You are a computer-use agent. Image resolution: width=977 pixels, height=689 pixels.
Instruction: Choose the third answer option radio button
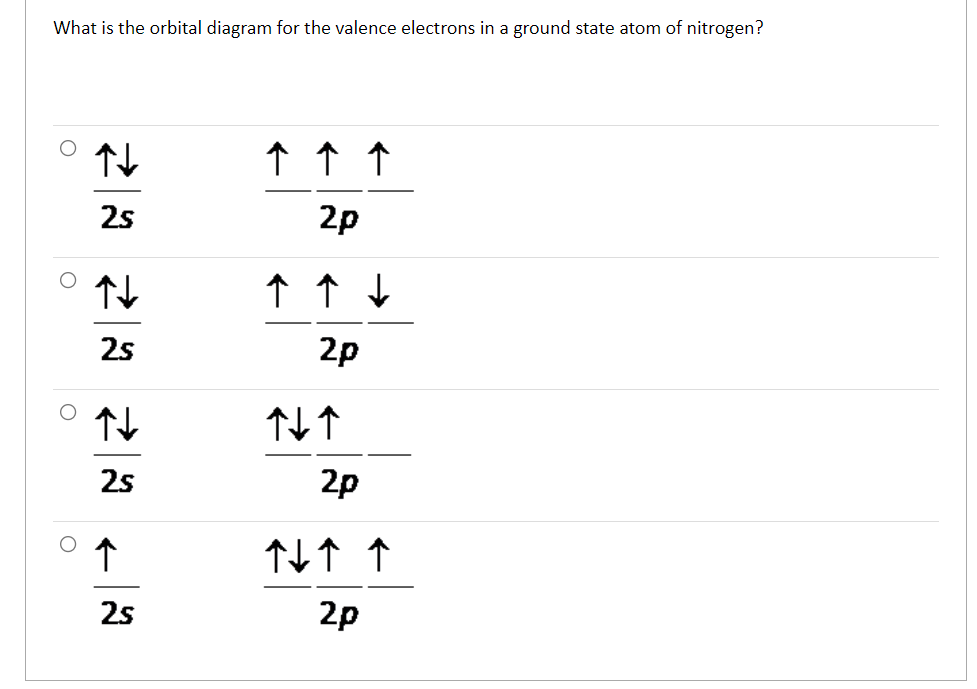pyautogui.click(x=67, y=412)
